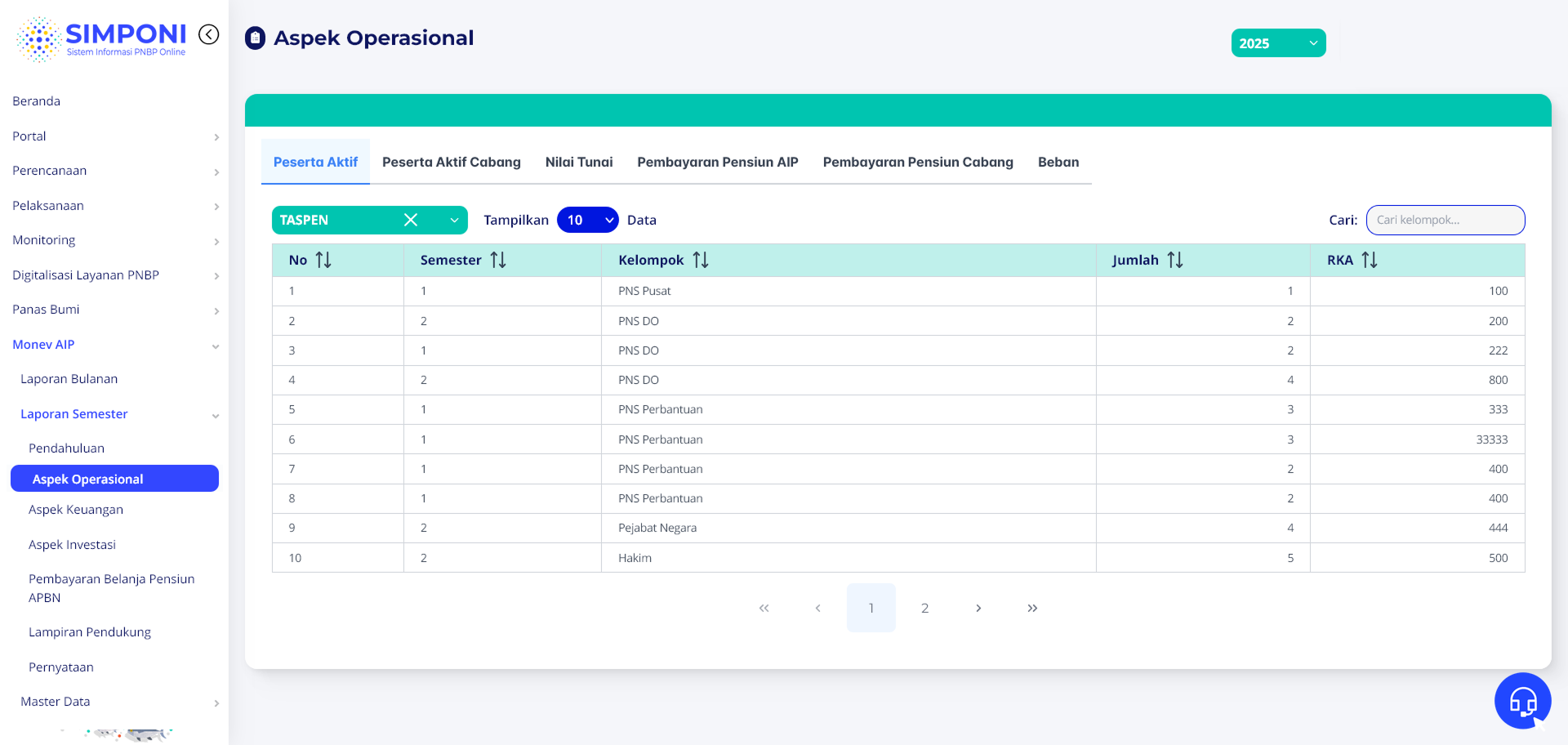
Task: Expand the Panas Bumi menu
Action: click(114, 310)
